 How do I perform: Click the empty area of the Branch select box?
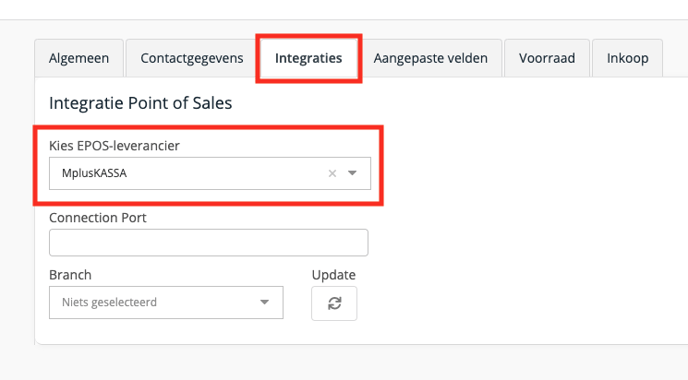206,302
